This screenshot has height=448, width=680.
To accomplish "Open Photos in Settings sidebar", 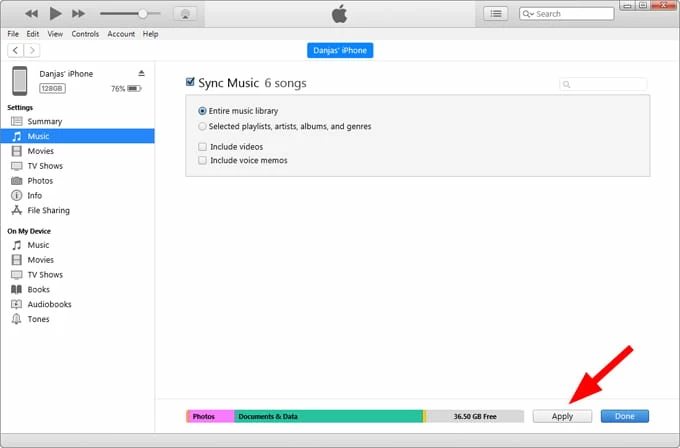I will tap(40, 181).
